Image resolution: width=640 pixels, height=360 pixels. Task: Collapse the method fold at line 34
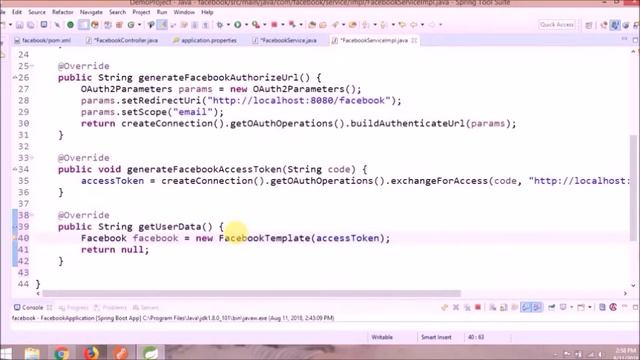(x=15, y=169)
